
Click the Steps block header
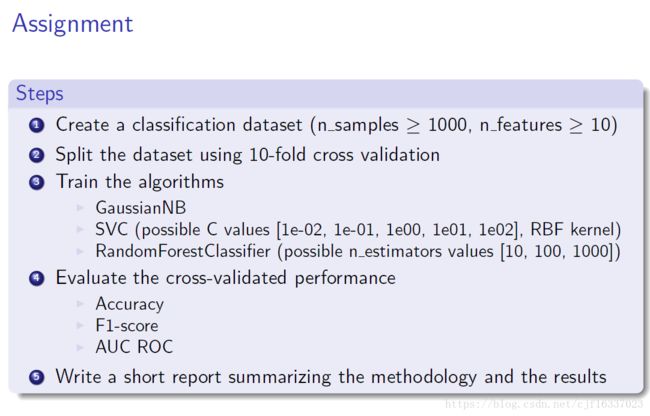click(325, 94)
